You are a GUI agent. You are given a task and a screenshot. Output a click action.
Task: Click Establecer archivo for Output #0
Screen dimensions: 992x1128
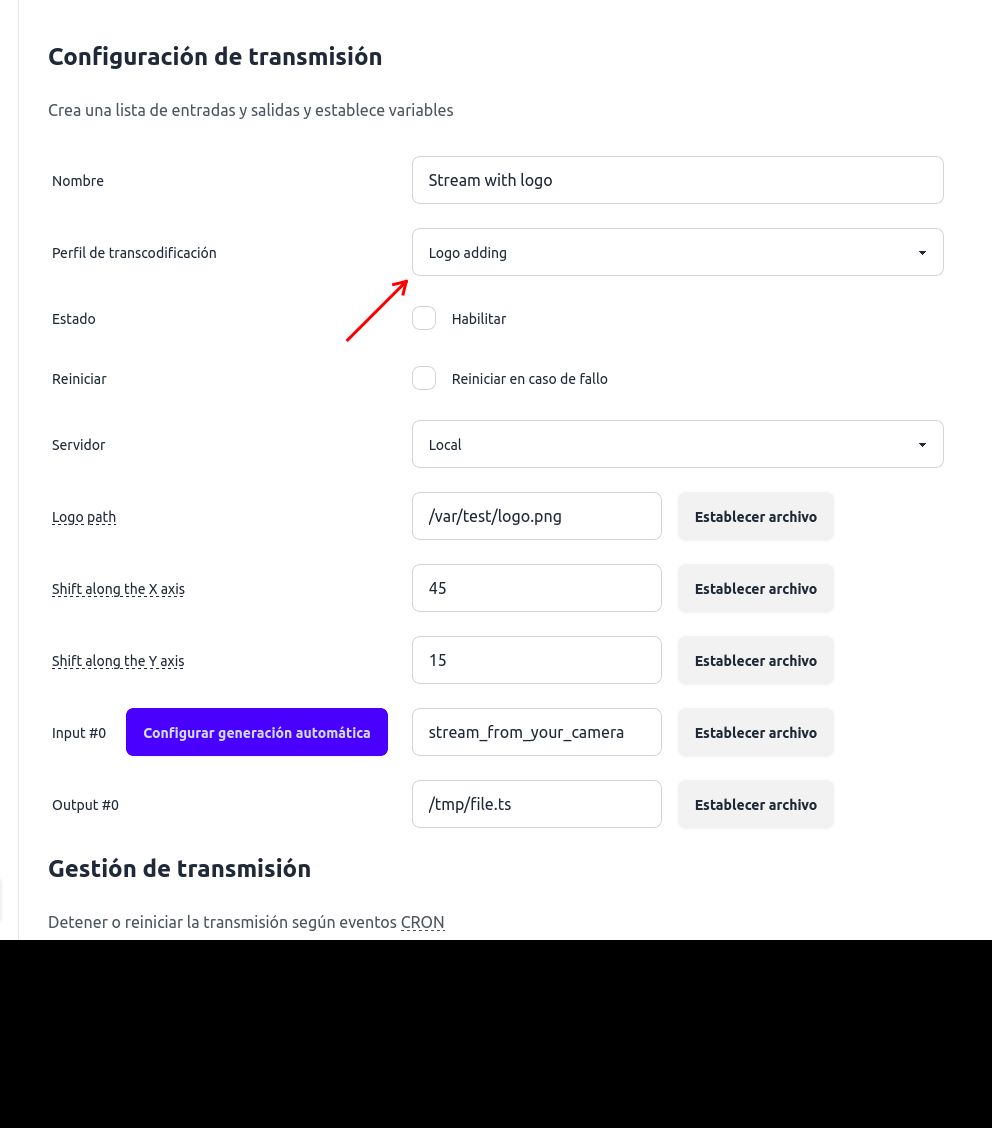pos(755,804)
